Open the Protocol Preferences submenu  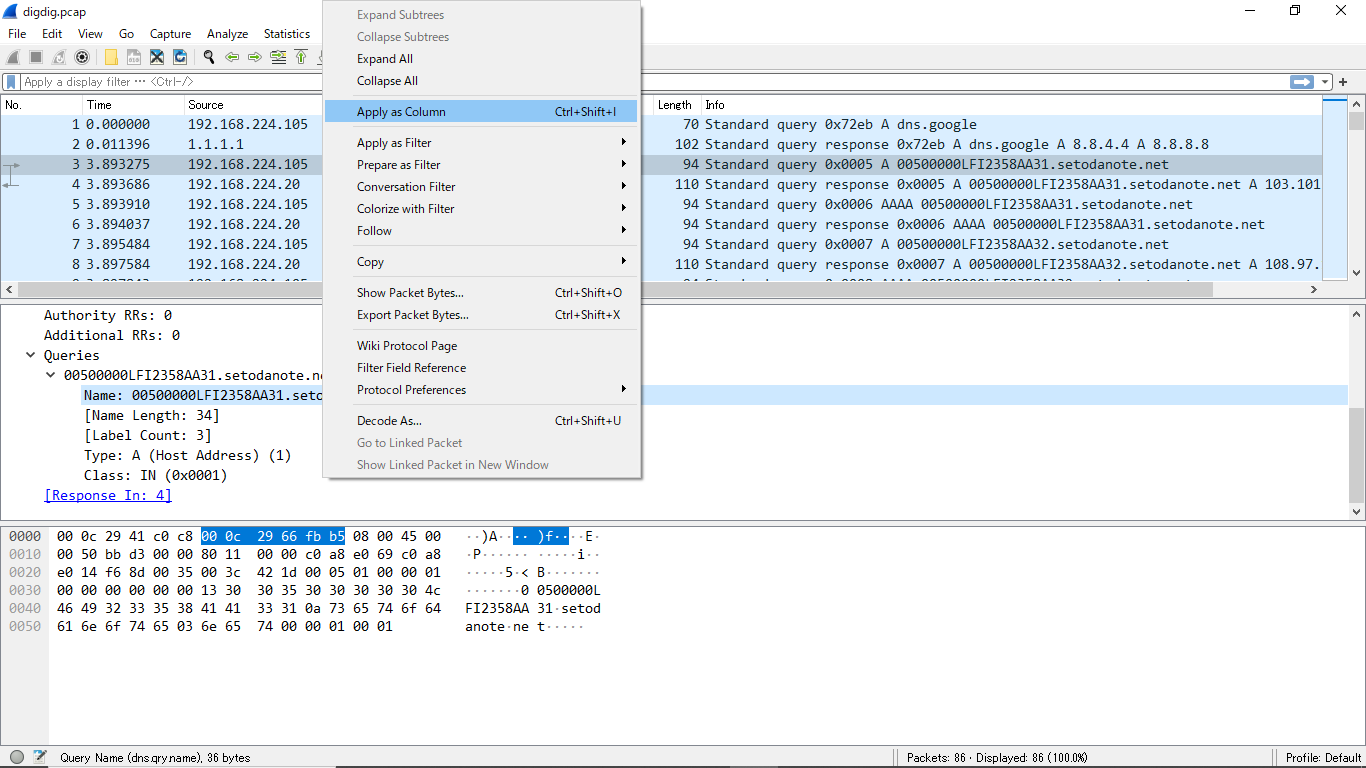[482, 390]
